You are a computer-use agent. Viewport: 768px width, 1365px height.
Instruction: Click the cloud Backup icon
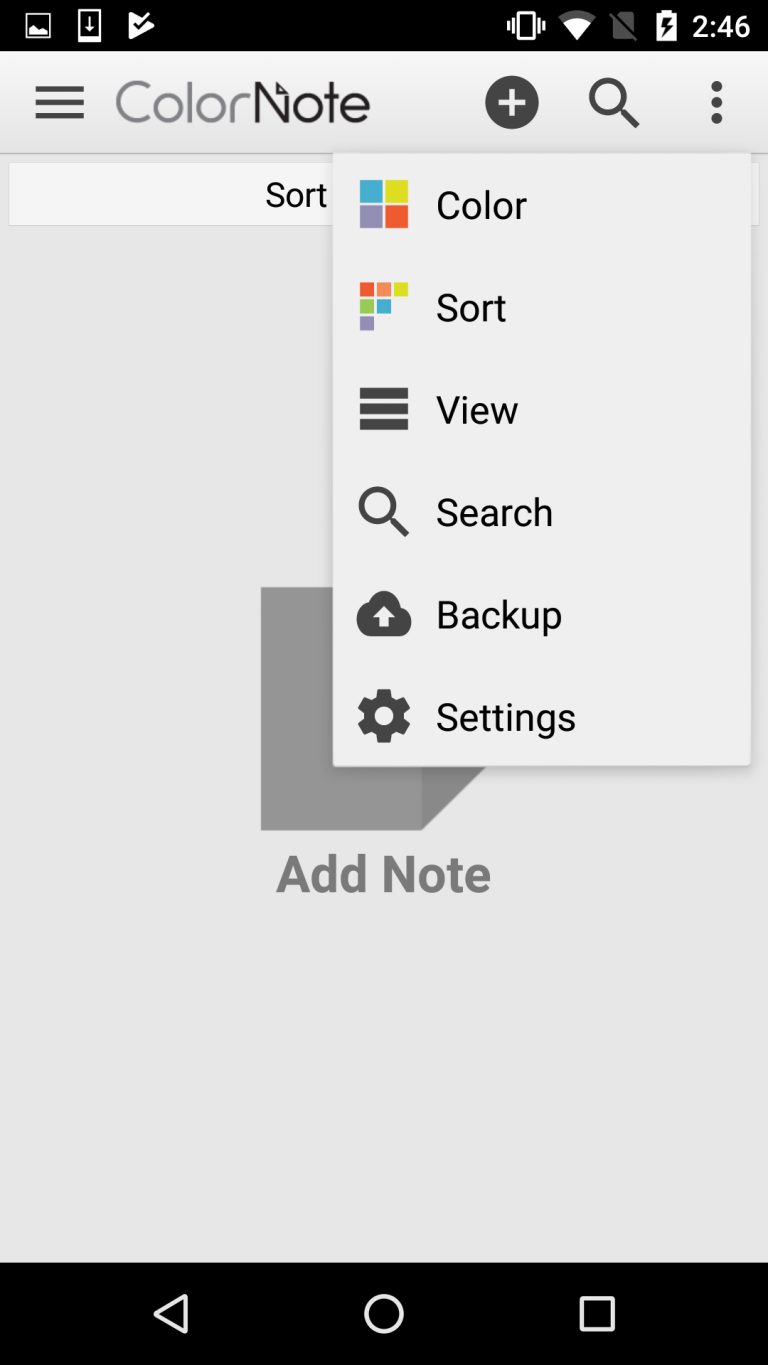click(384, 614)
